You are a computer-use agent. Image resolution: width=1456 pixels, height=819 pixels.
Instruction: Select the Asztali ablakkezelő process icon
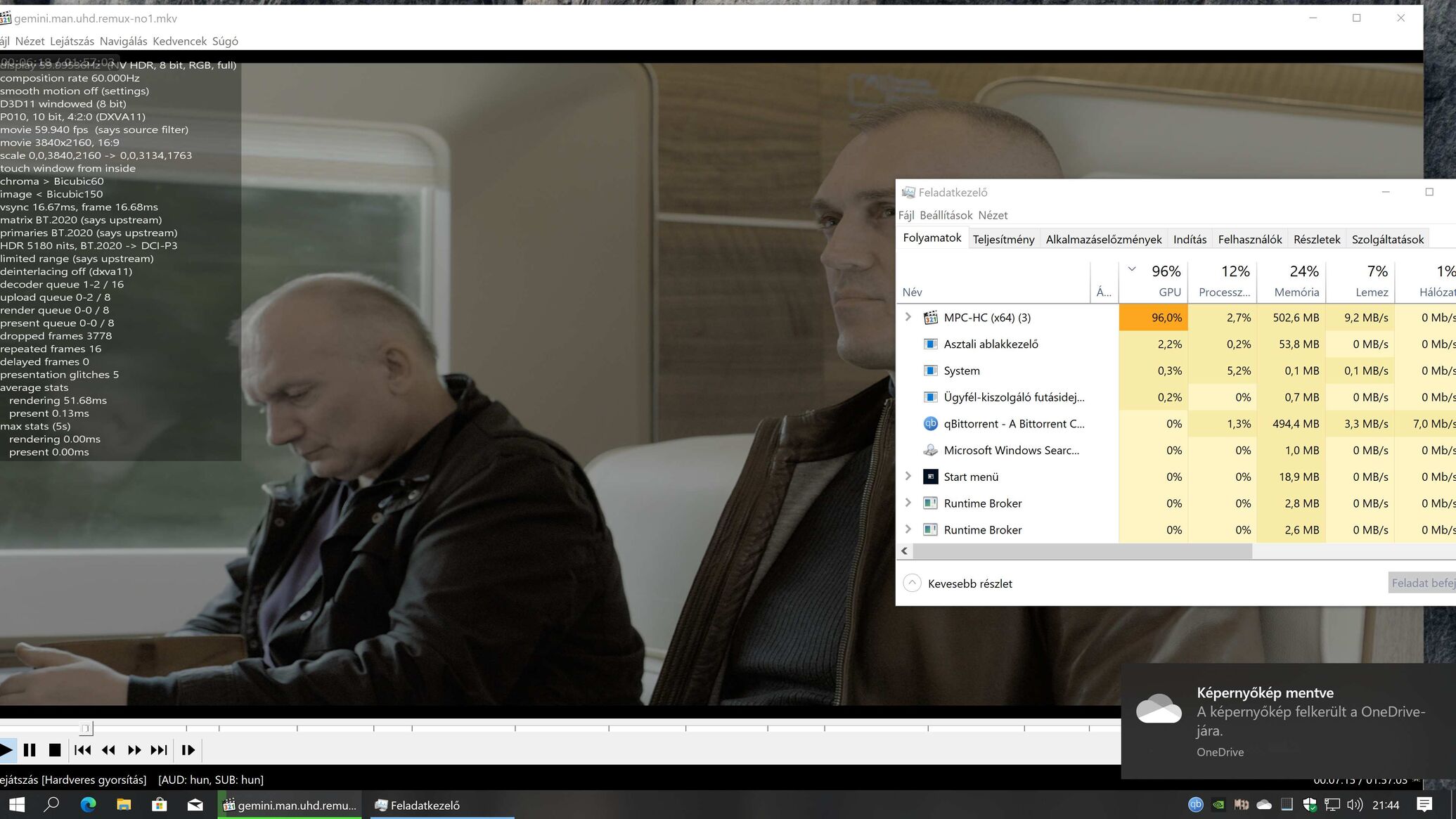point(930,344)
